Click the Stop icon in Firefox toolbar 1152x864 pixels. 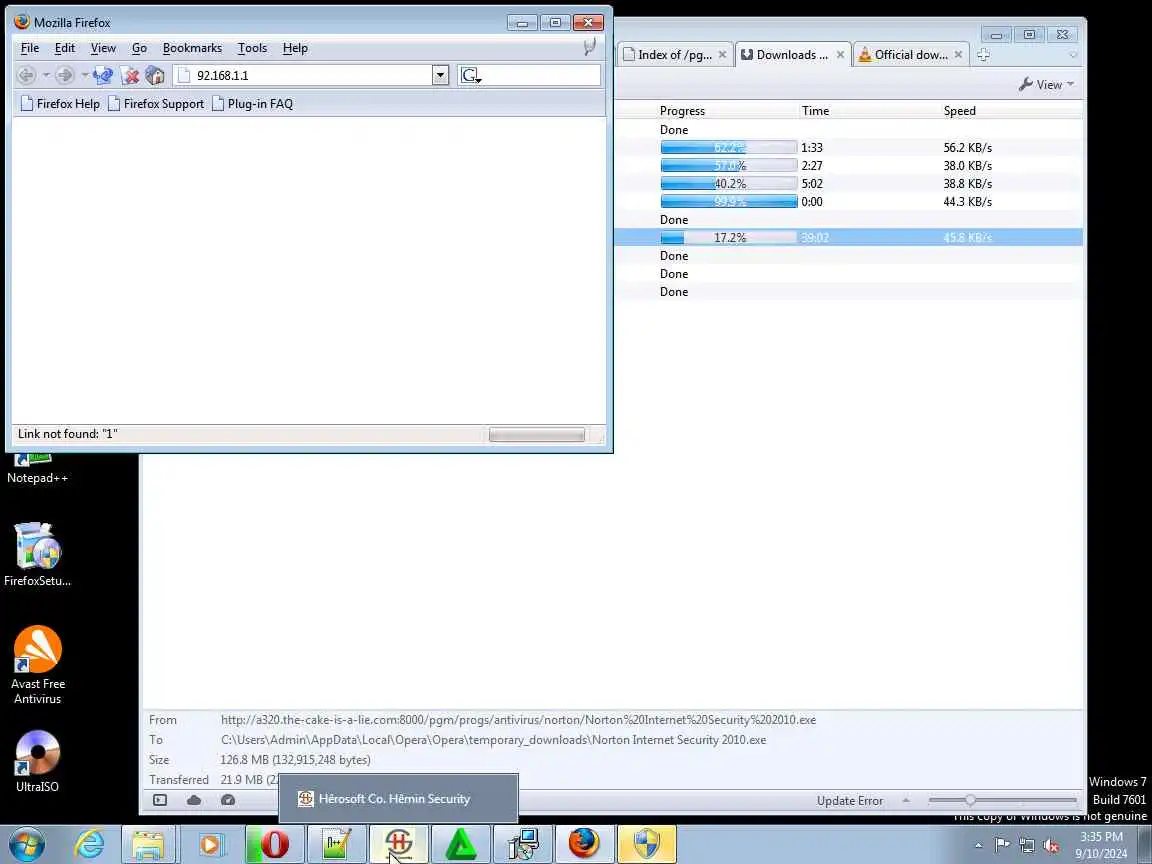point(130,75)
